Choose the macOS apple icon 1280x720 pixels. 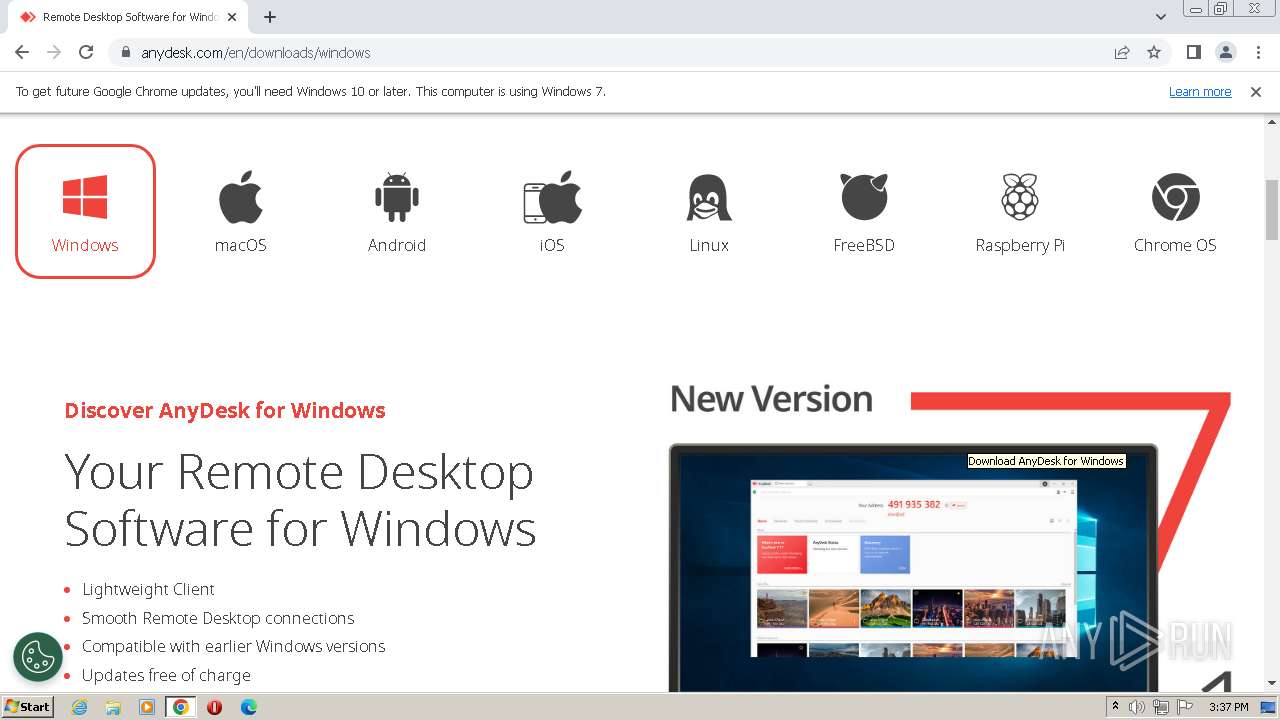[x=241, y=196]
